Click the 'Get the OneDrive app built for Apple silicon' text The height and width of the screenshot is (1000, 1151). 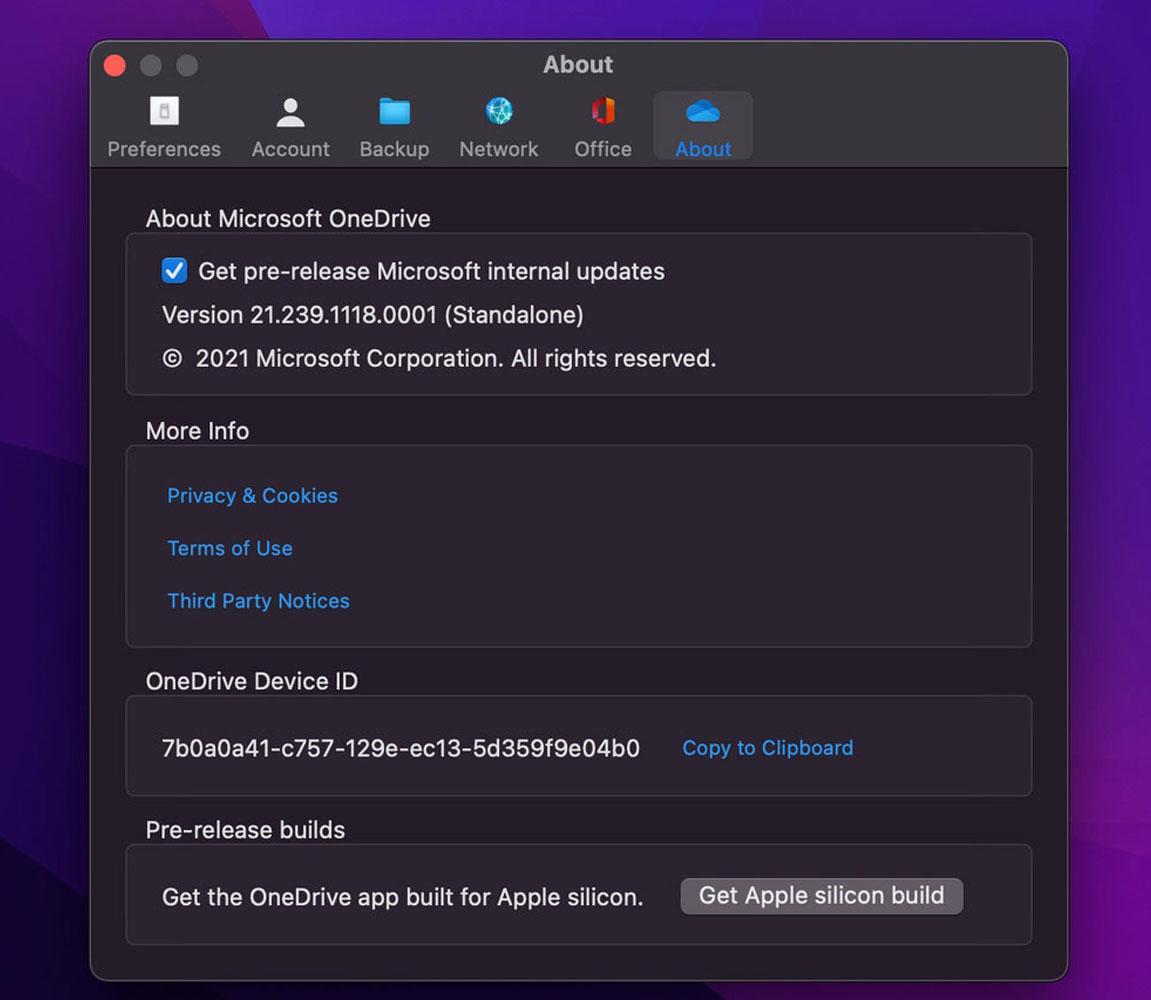point(402,897)
